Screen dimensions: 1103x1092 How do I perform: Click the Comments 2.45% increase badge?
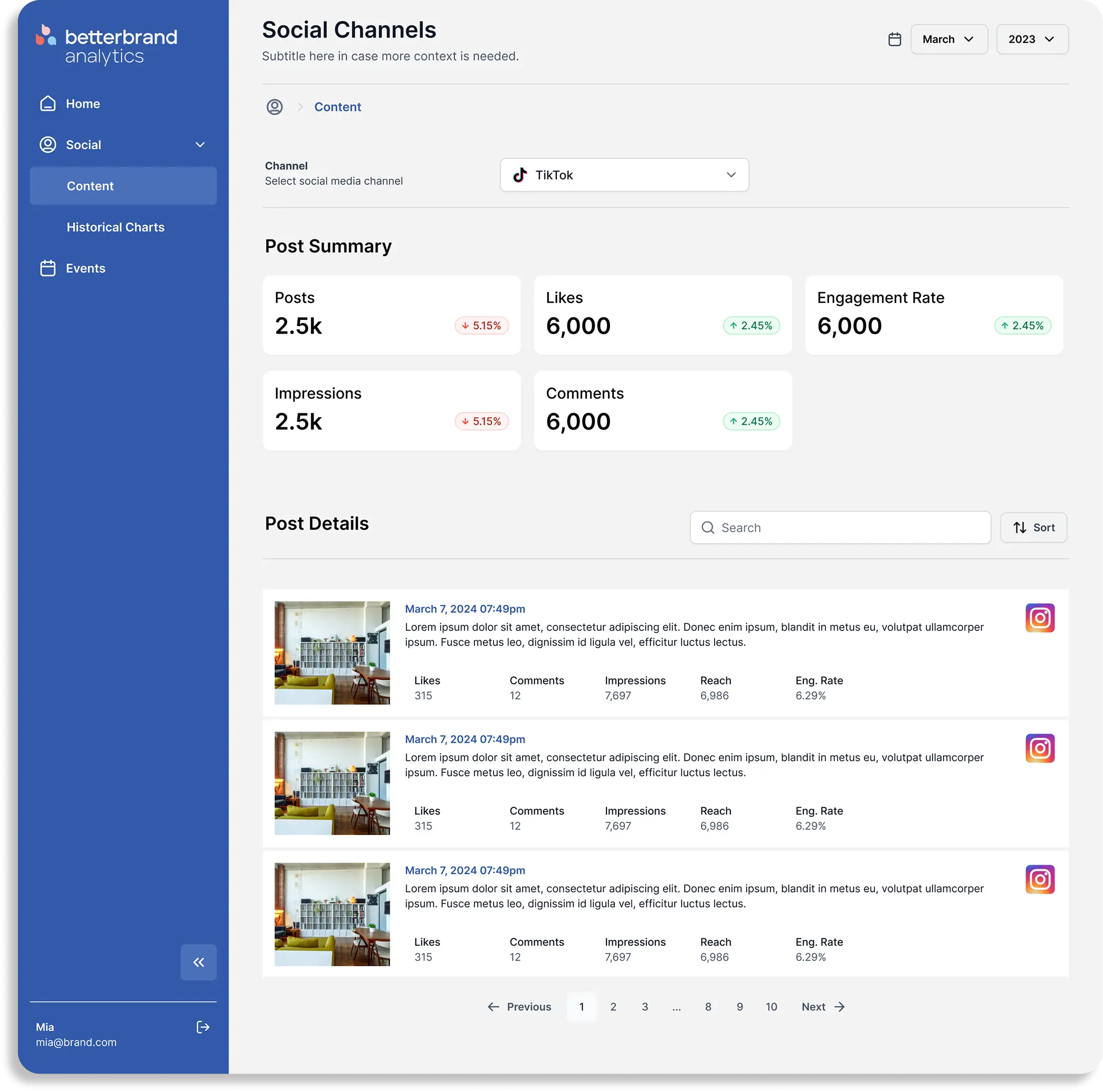pos(752,422)
